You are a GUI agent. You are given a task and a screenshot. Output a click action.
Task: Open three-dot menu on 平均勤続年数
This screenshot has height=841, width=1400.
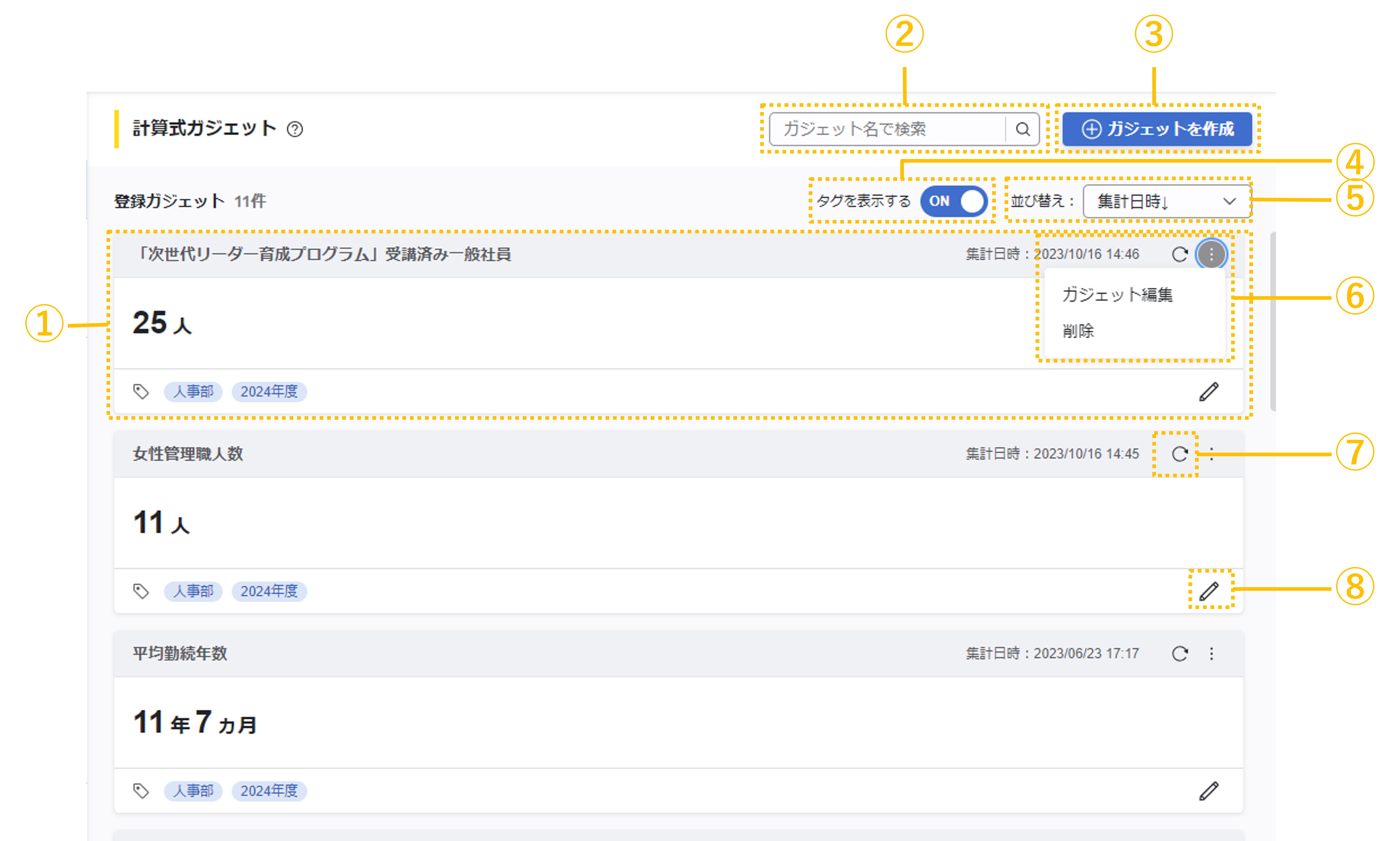[1211, 654]
